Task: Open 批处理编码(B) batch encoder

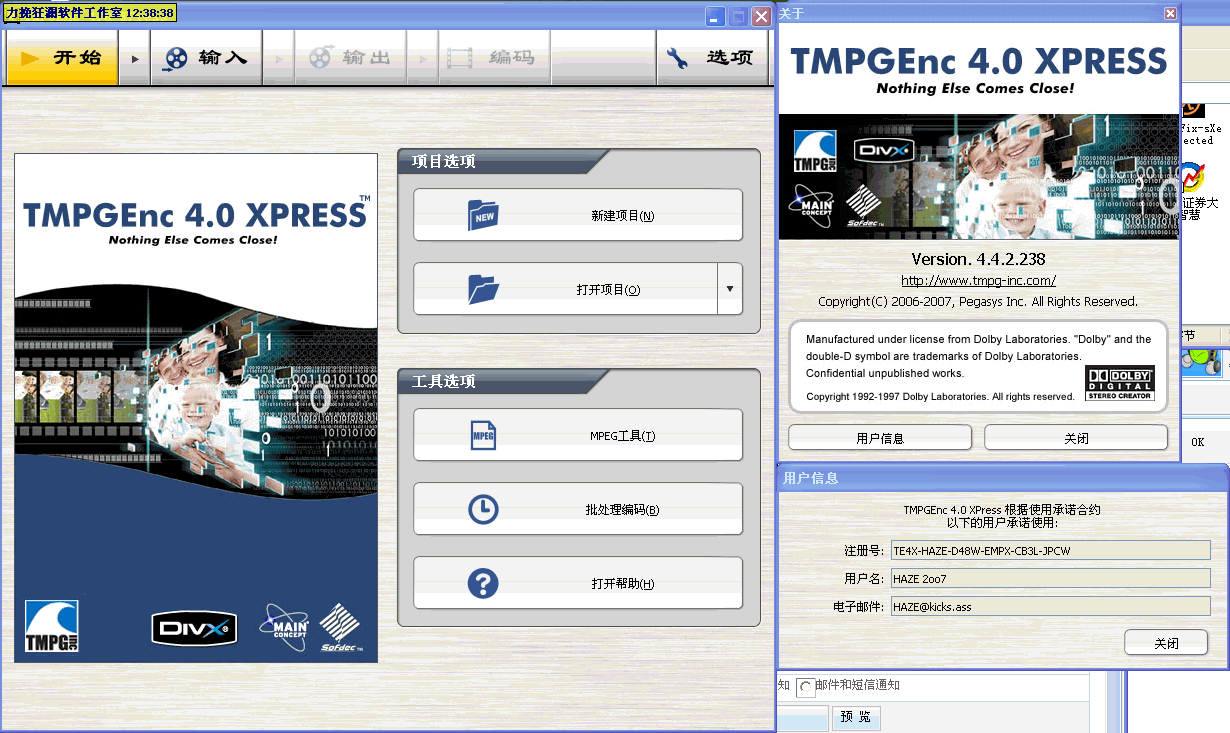Action: (578, 509)
